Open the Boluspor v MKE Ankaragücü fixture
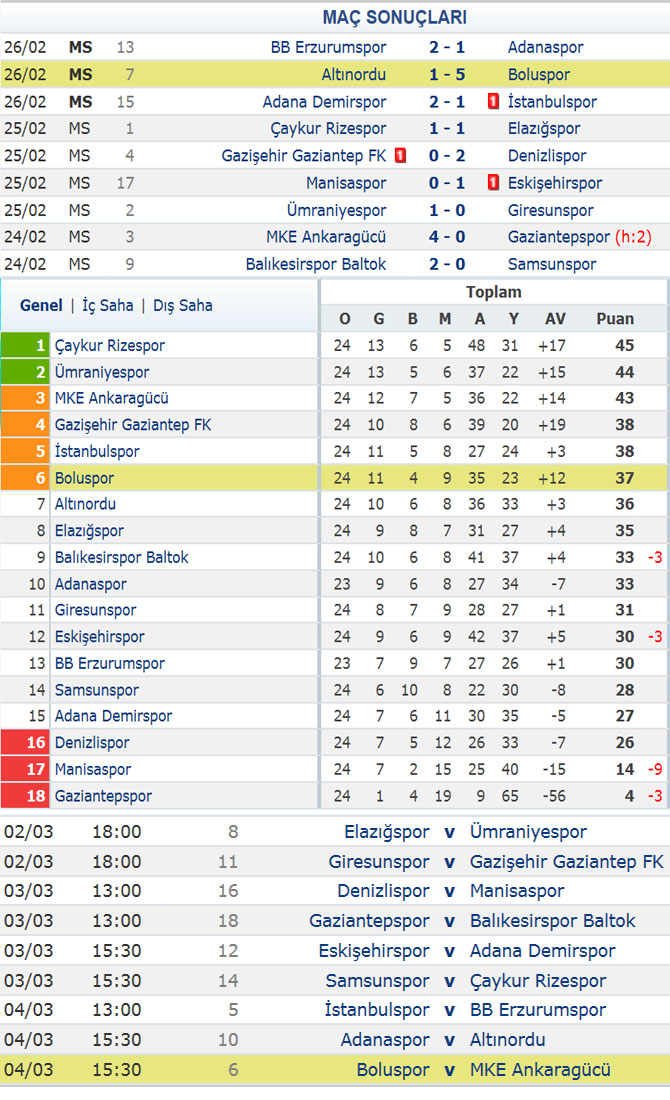 pos(335,1070)
